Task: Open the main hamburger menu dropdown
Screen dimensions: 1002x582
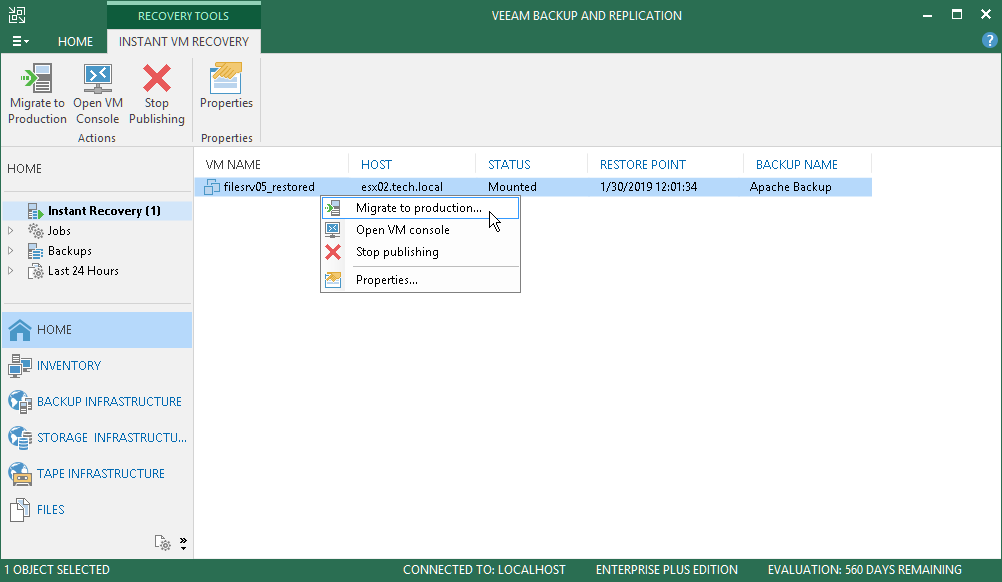Action: click(20, 42)
